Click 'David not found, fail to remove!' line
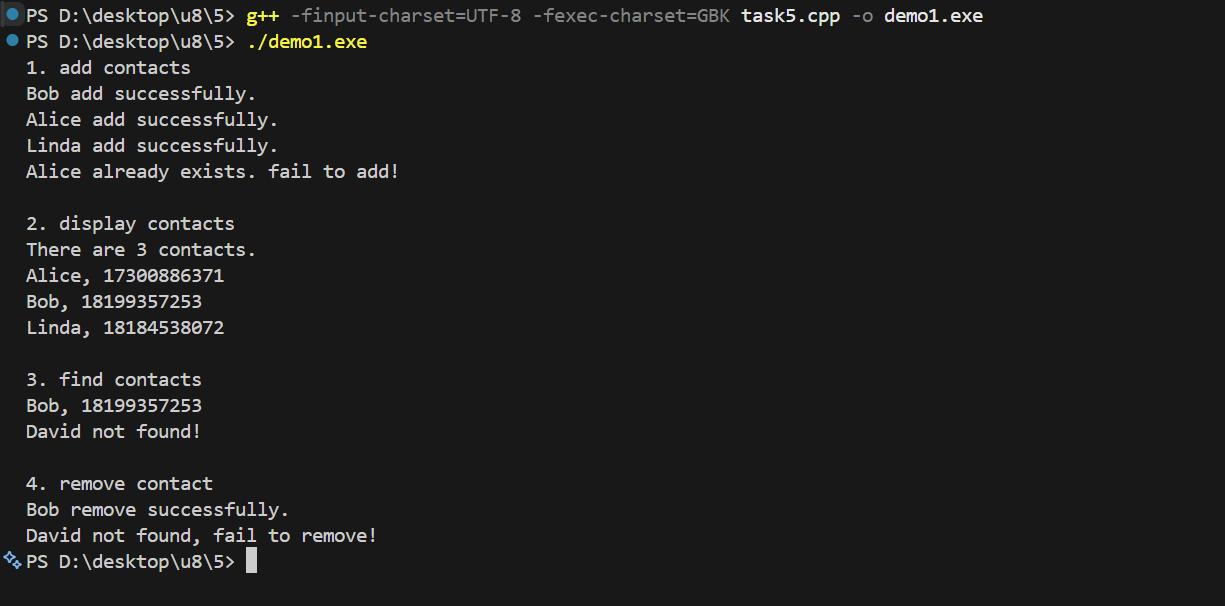 click(201, 536)
